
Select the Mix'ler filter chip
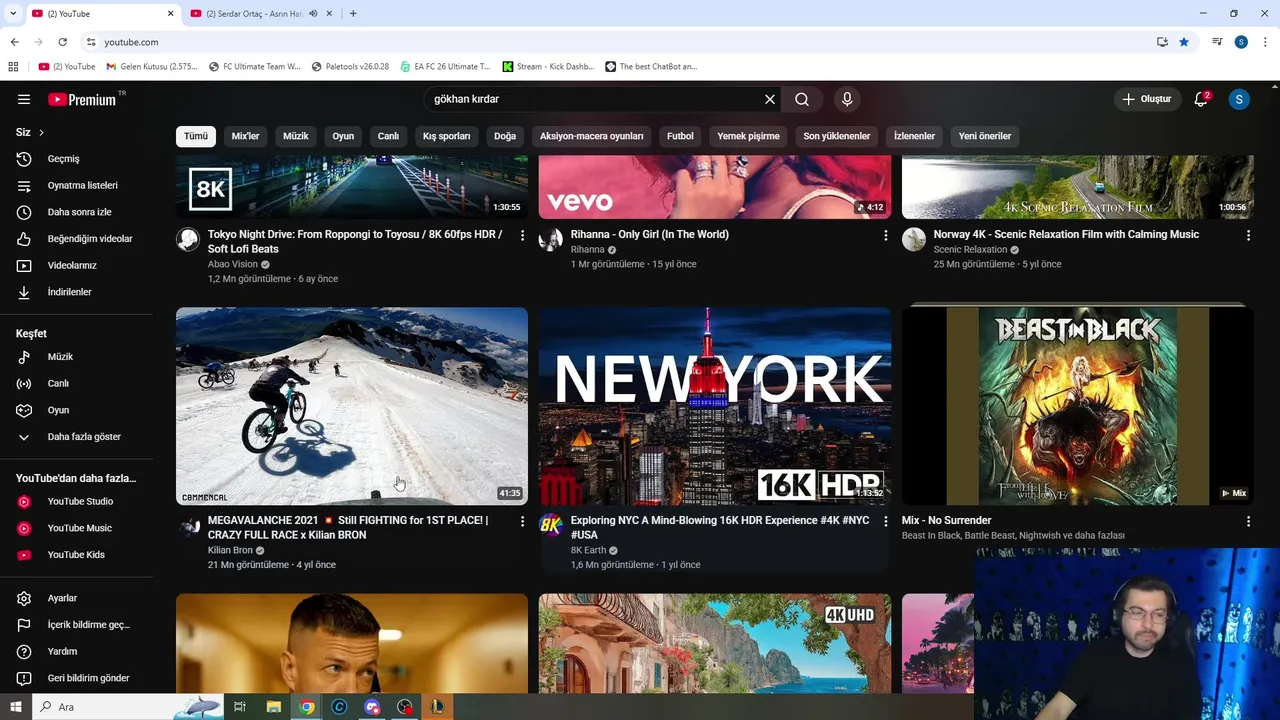[x=245, y=136]
